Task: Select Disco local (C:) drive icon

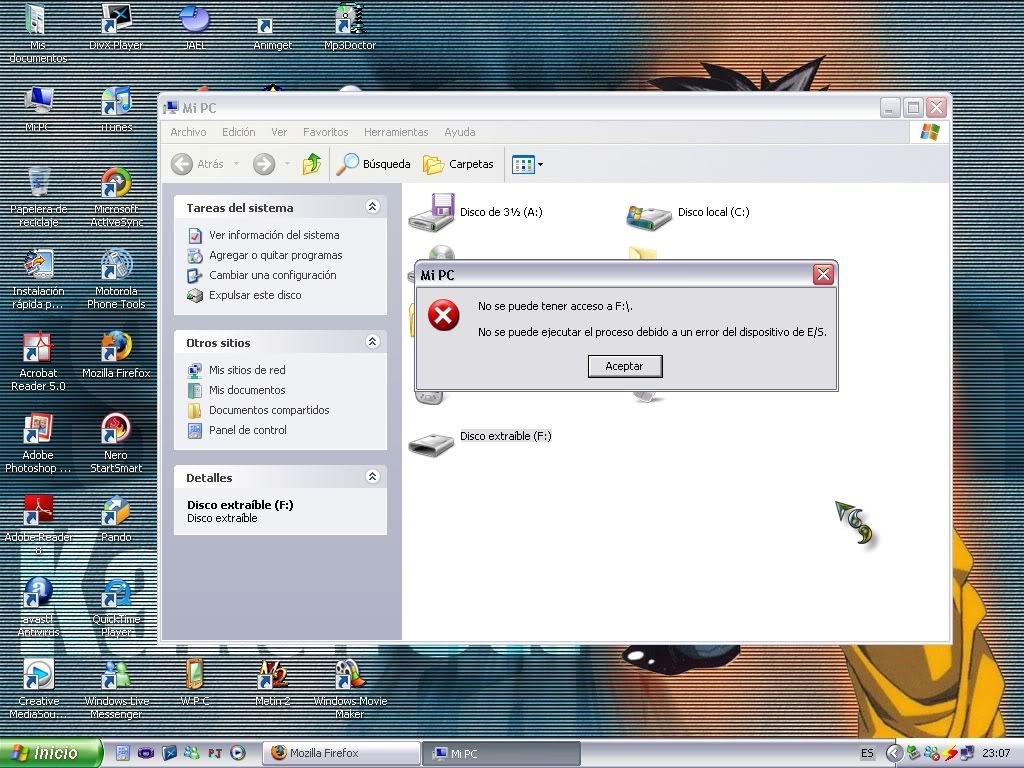Action: pyautogui.click(x=648, y=215)
